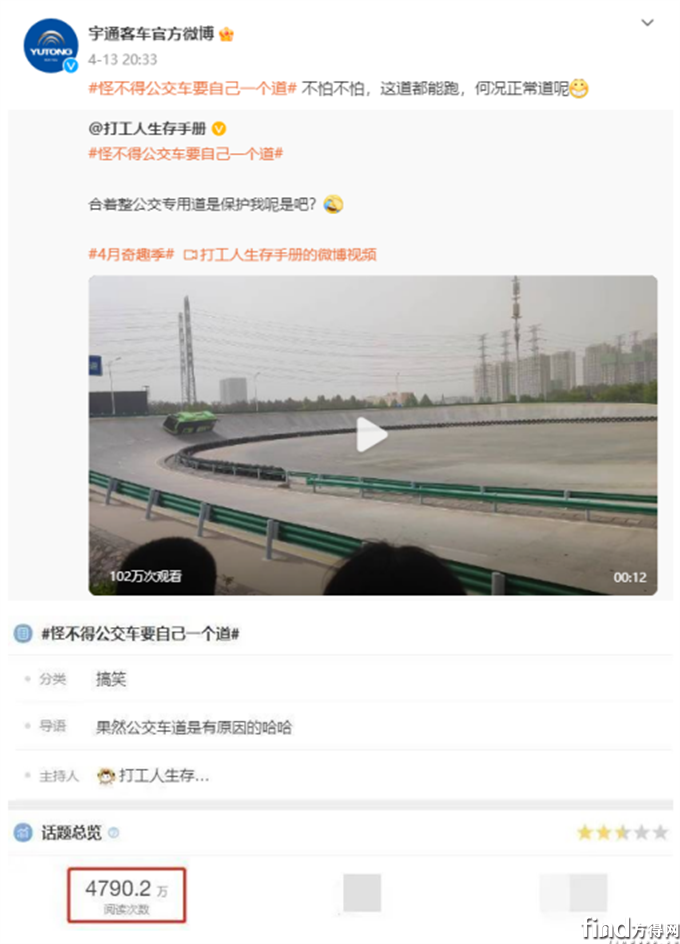Open the #4月奇趣季# topic link

pyautogui.click(x=131, y=255)
